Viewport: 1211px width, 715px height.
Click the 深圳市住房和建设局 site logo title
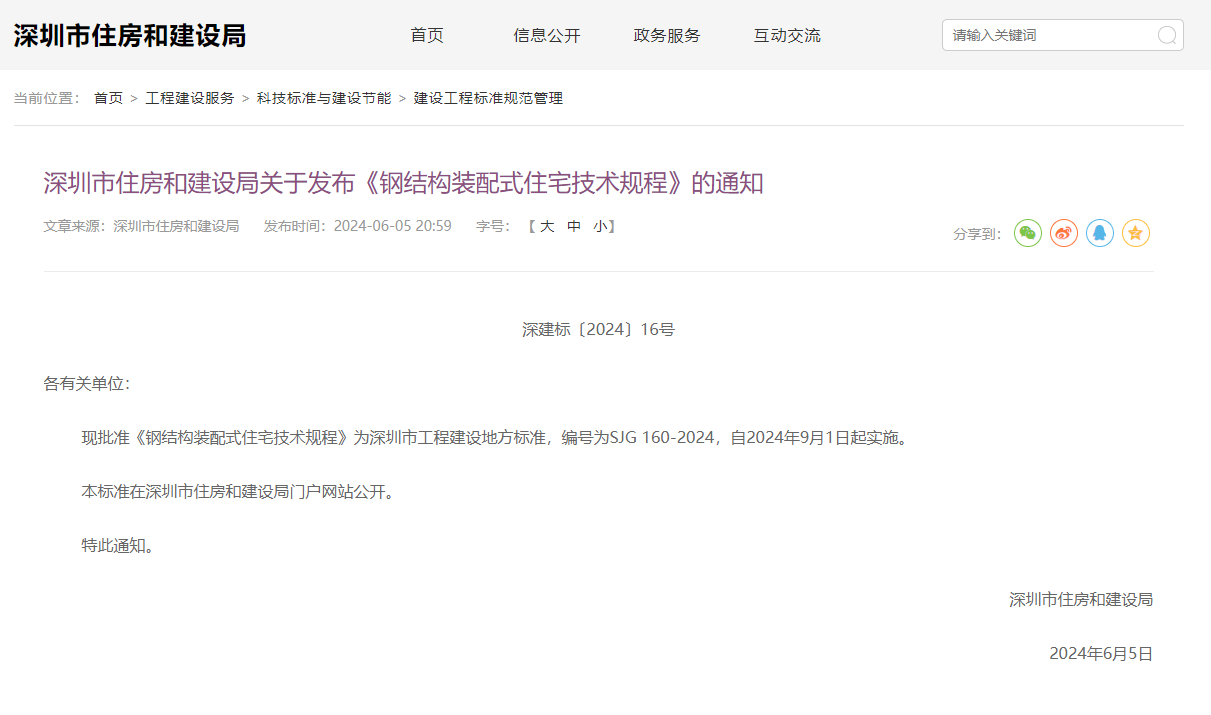[129, 36]
